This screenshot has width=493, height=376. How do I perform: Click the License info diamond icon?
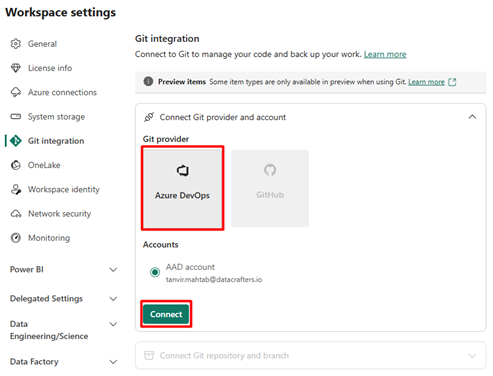point(16,68)
